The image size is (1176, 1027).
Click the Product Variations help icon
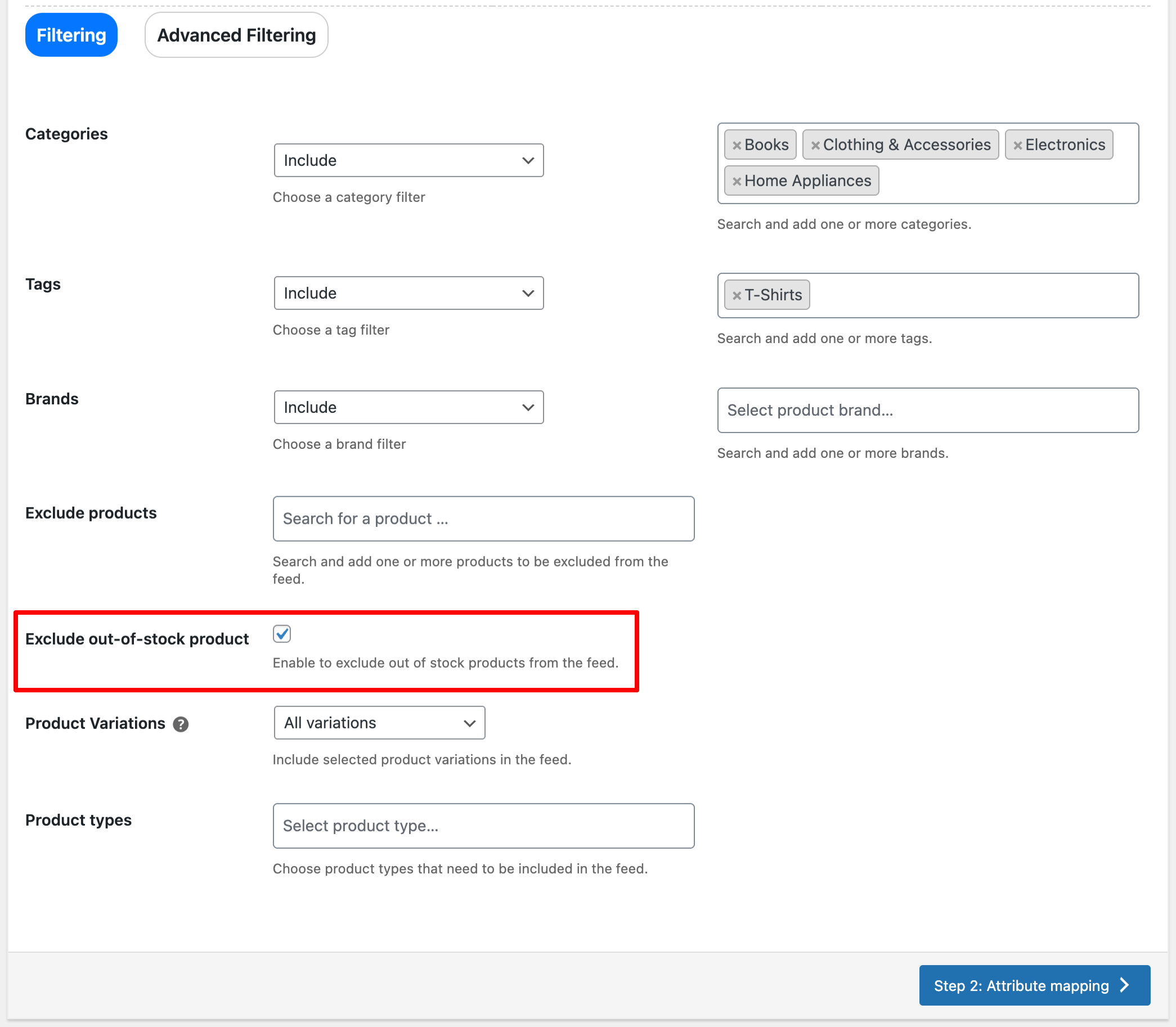[x=180, y=724]
